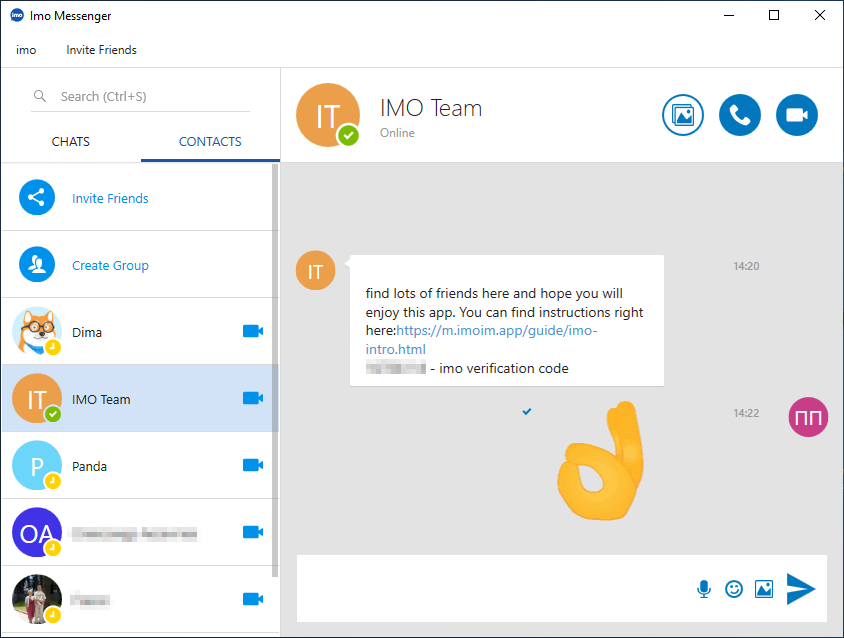Select CONTACTS tab

(210, 142)
